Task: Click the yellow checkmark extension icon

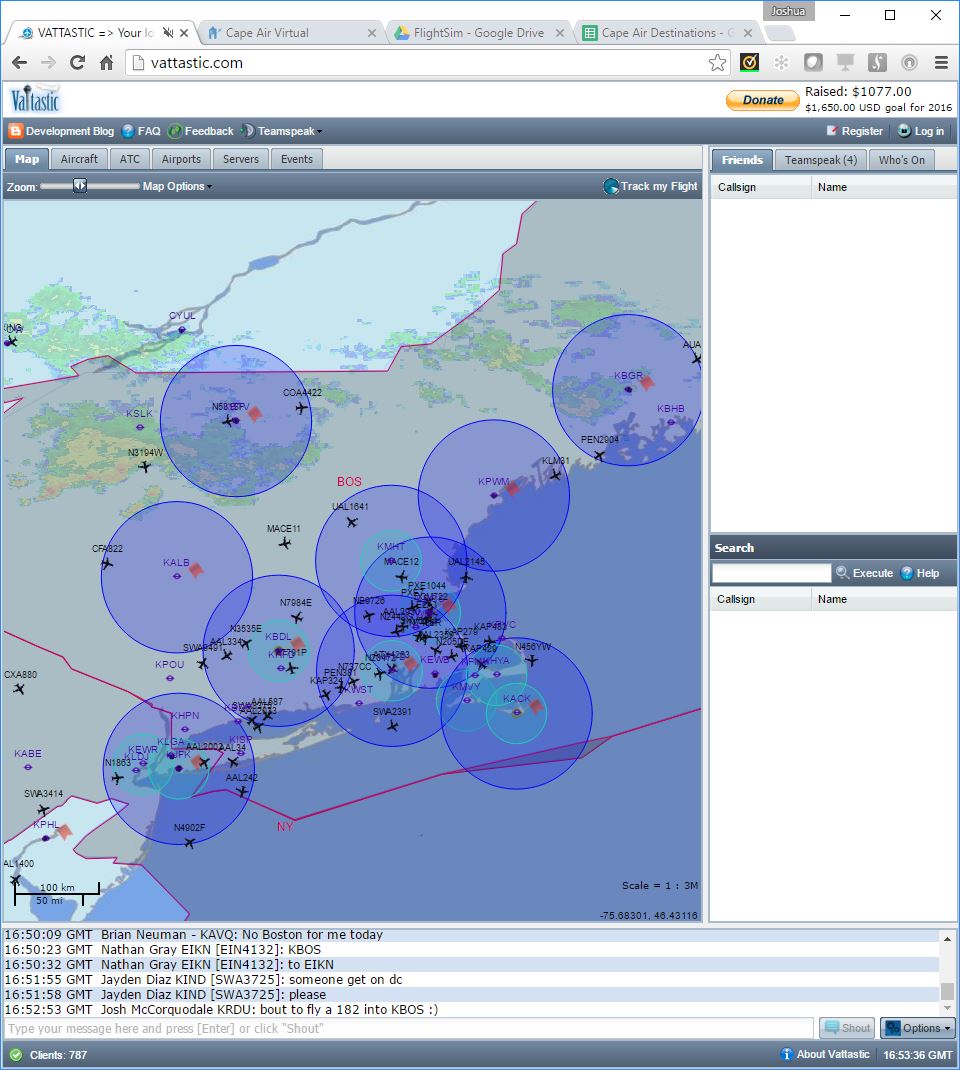Action: [749, 63]
